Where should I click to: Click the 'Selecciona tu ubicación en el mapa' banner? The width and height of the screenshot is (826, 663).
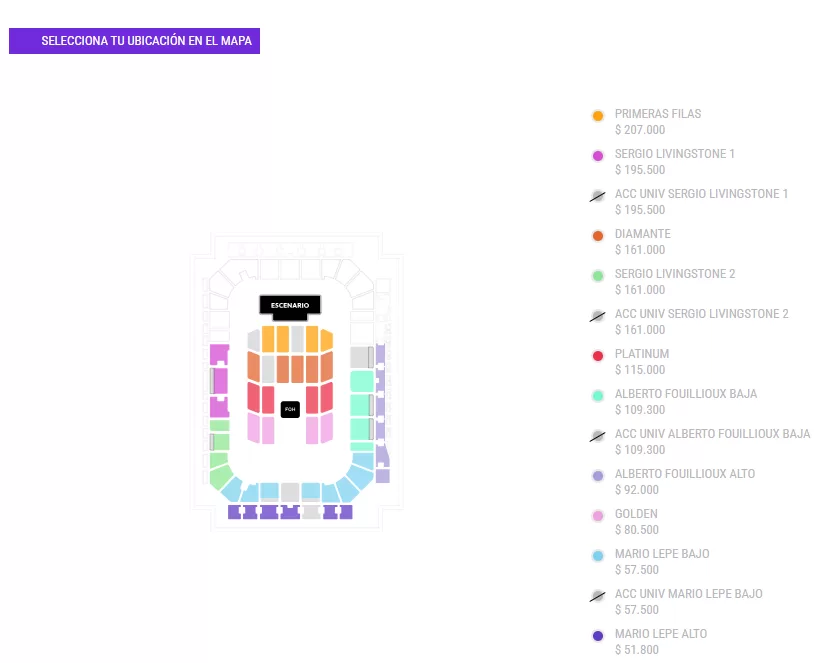click(134, 41)
